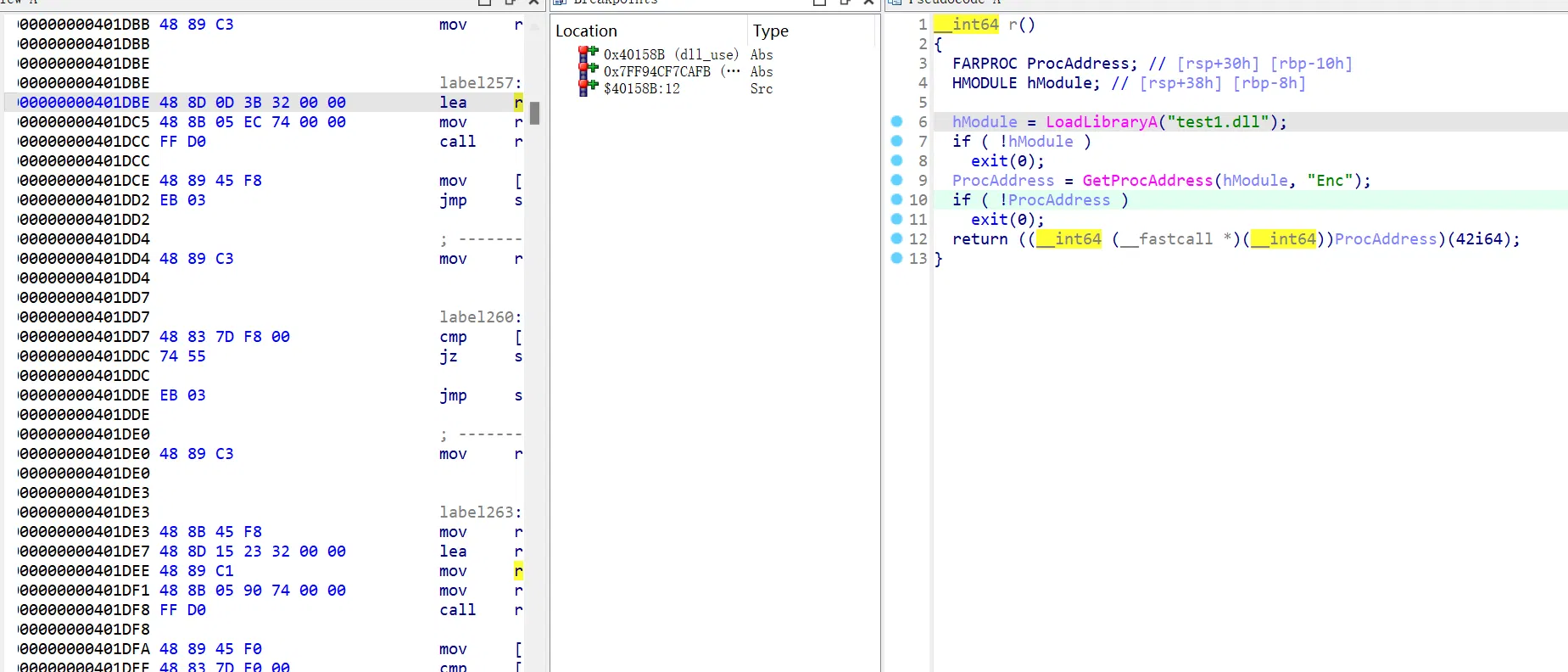Click call instruction at 401DF8
This screenshot has width=1568, height=672.
(457, 610)
